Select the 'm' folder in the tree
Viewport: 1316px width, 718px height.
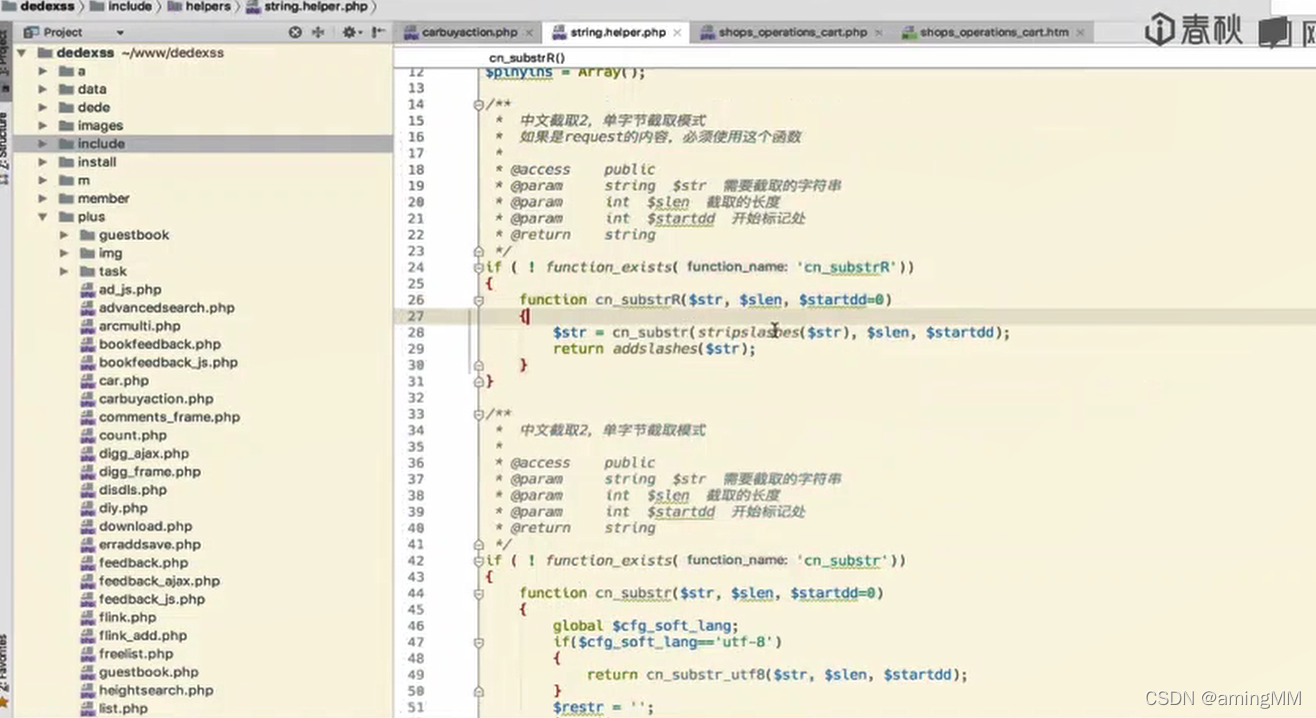83,180
